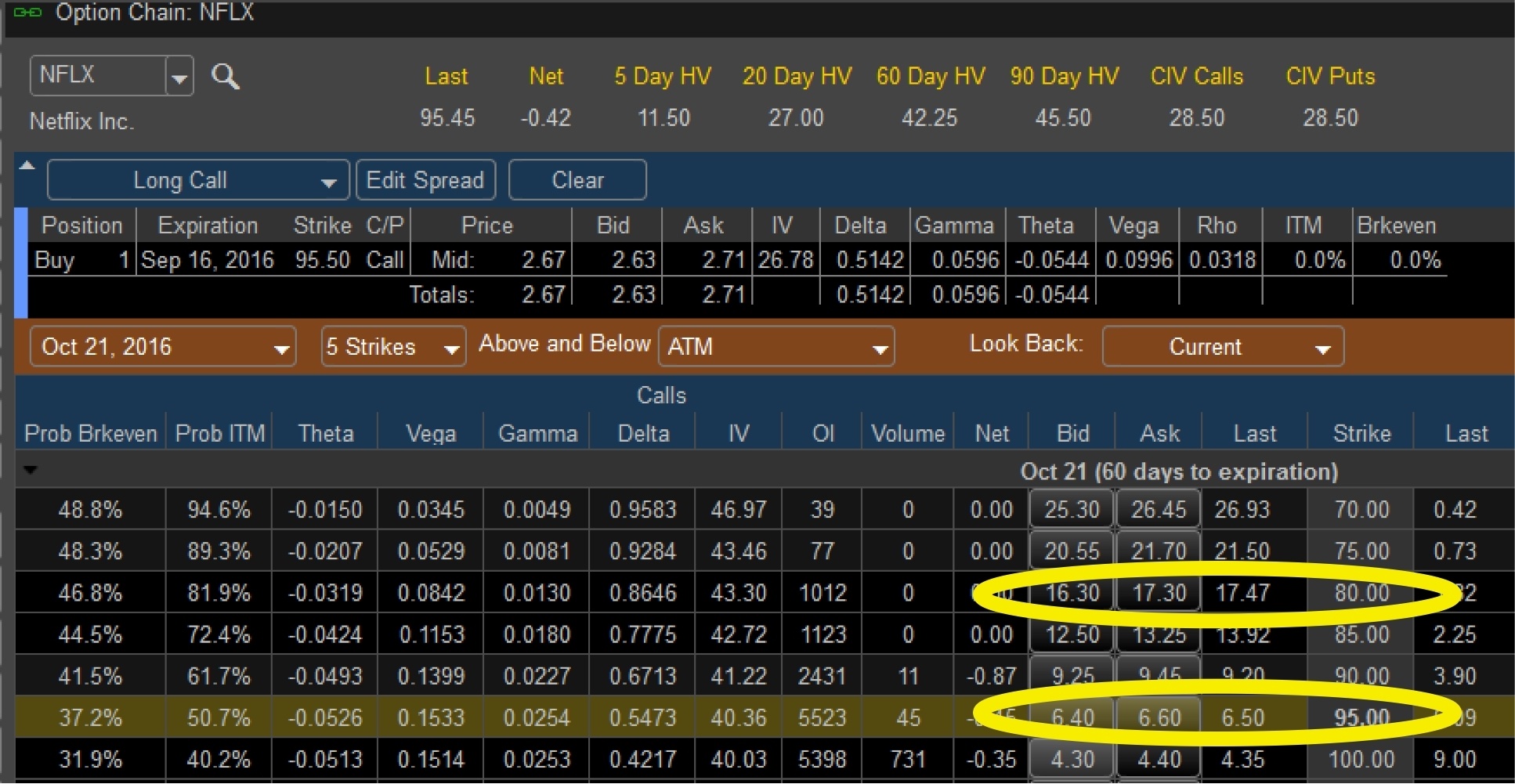The height and width of the screenshot is (784, 1515).
Task: Open the 5 Strikes dropdown
Action: tap(393, 347)
